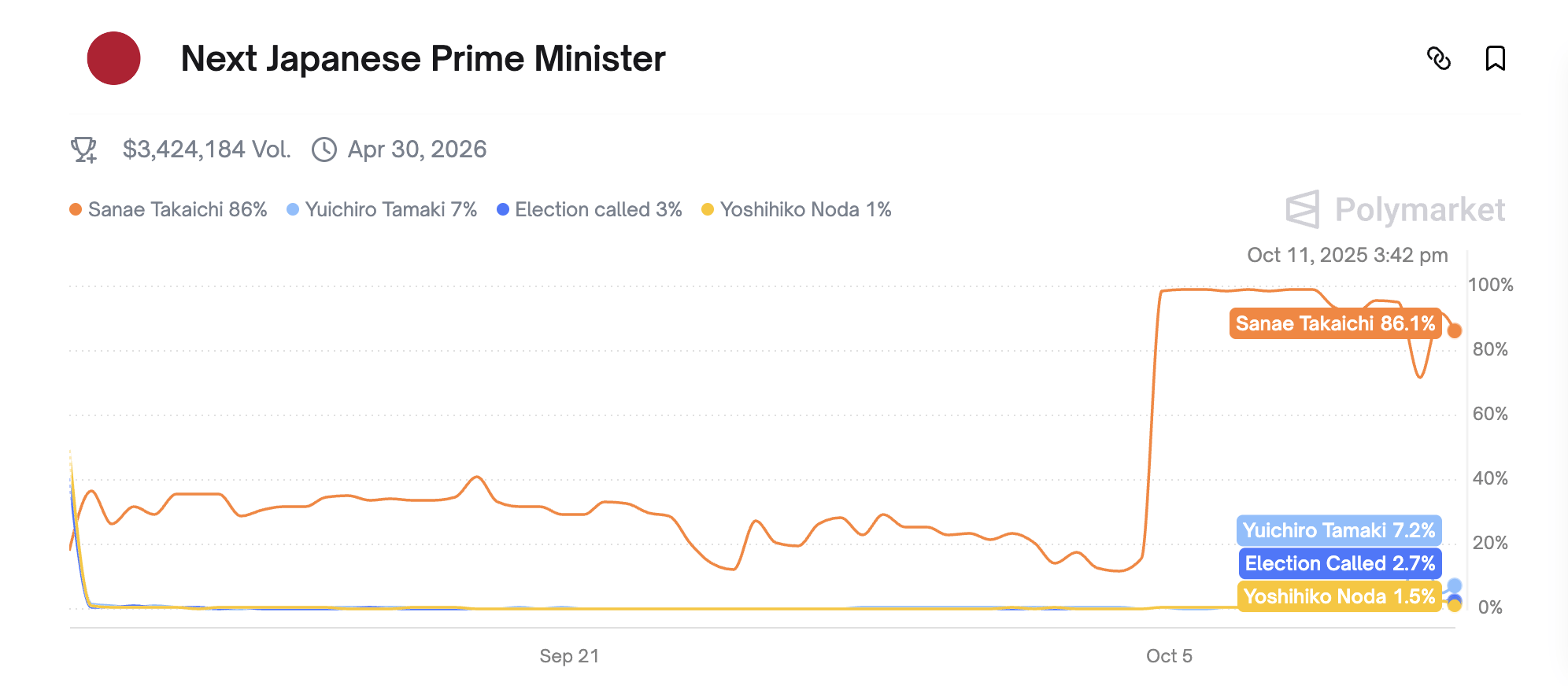The width and height of the screenshot is (1568, 686).
Task: Click the Sanae Takaichi 86.1% chart label
Action: 1335,323
